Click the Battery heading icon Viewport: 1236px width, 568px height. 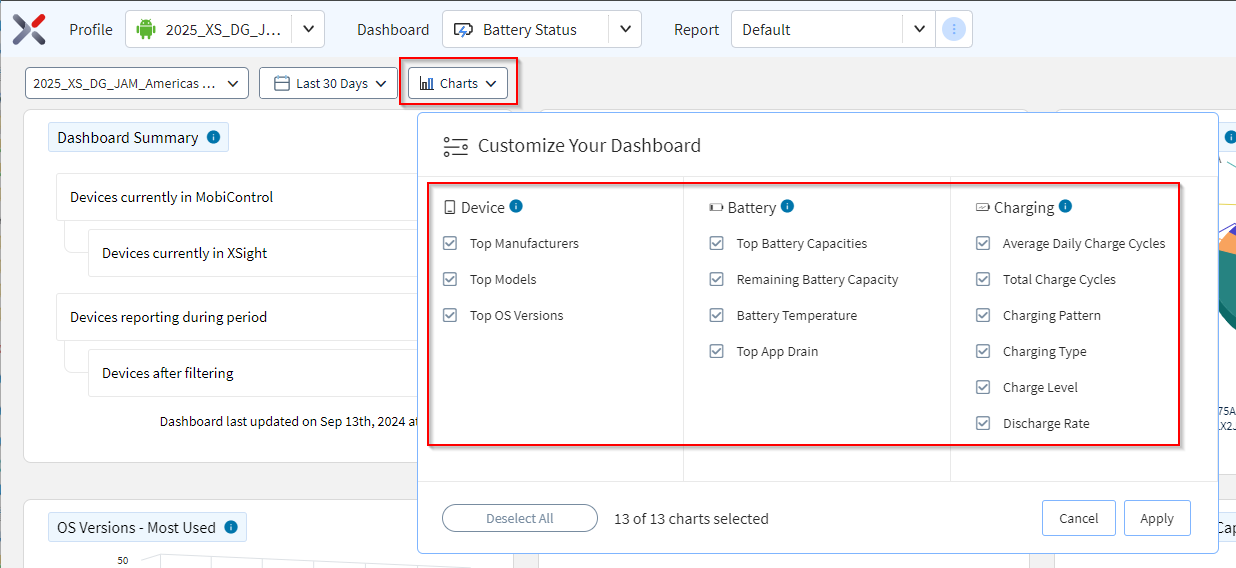(716, 208)
